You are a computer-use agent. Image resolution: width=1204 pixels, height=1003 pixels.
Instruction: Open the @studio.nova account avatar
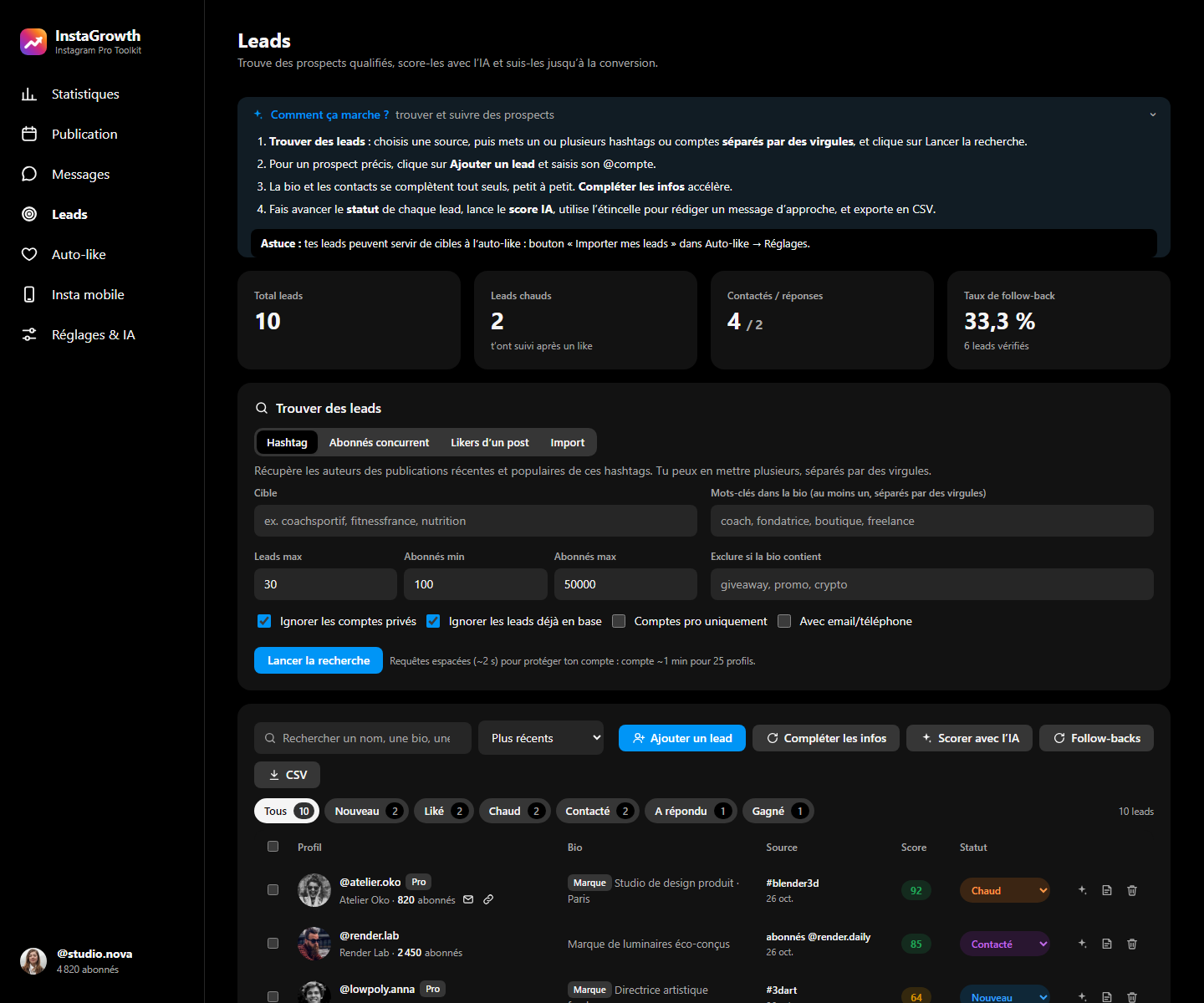[33, 961]
